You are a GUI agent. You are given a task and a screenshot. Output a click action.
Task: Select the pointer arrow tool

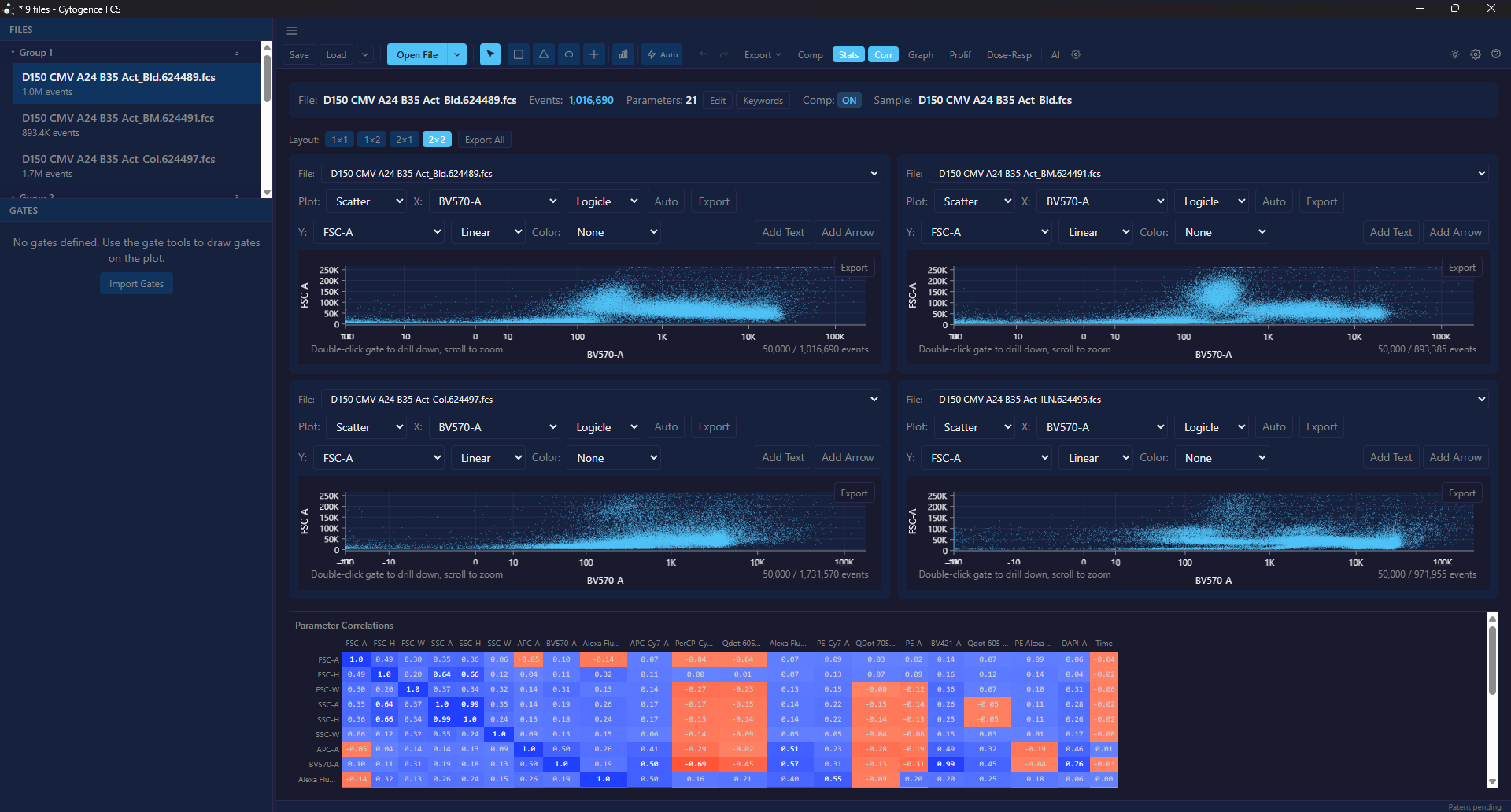pos(490,54)
